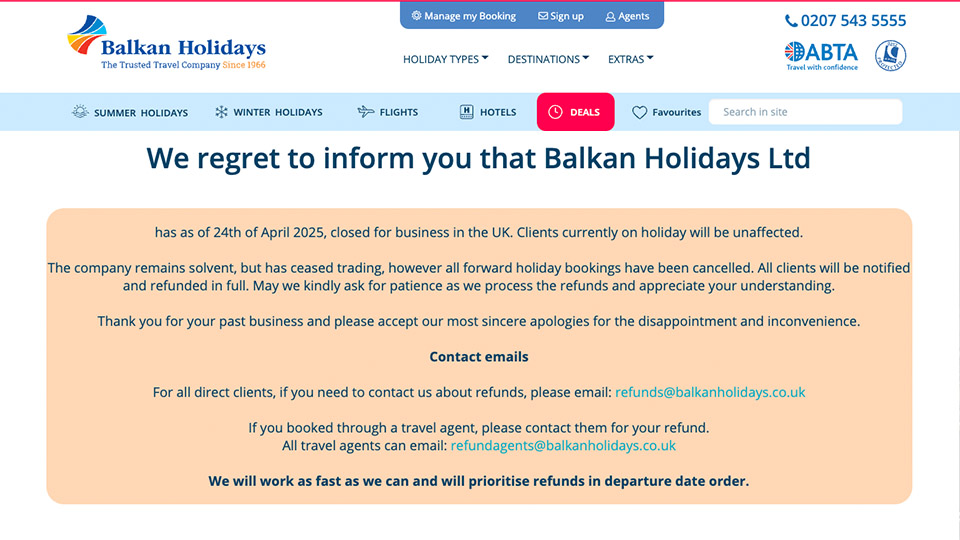The image size is (960, 540).
Task: Go to the Agents page
Action: click(627, 16)
